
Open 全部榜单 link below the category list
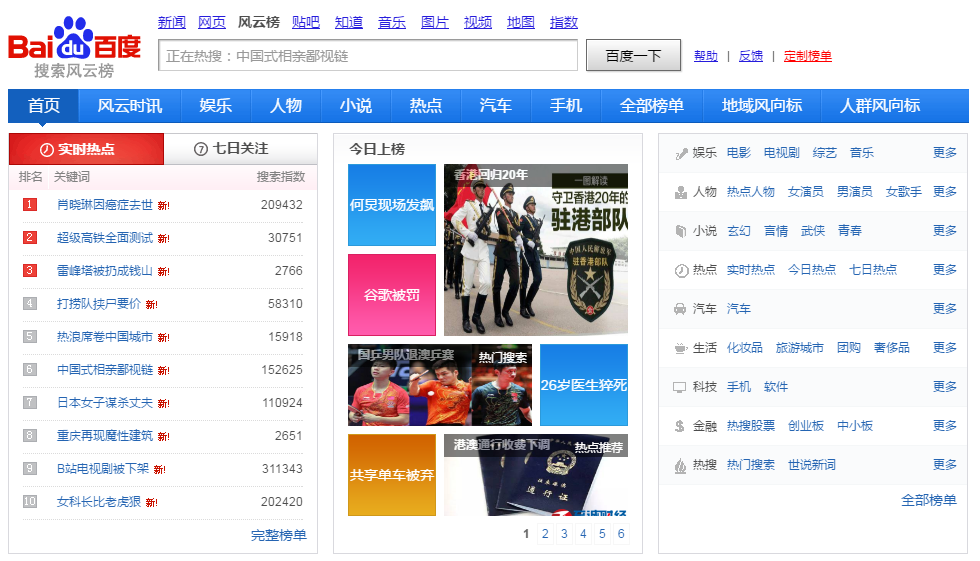(928, 500)
